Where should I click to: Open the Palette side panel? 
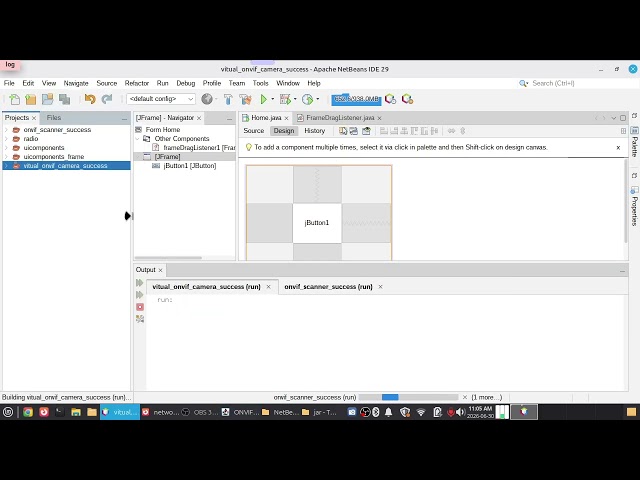[x=634, y=142]
